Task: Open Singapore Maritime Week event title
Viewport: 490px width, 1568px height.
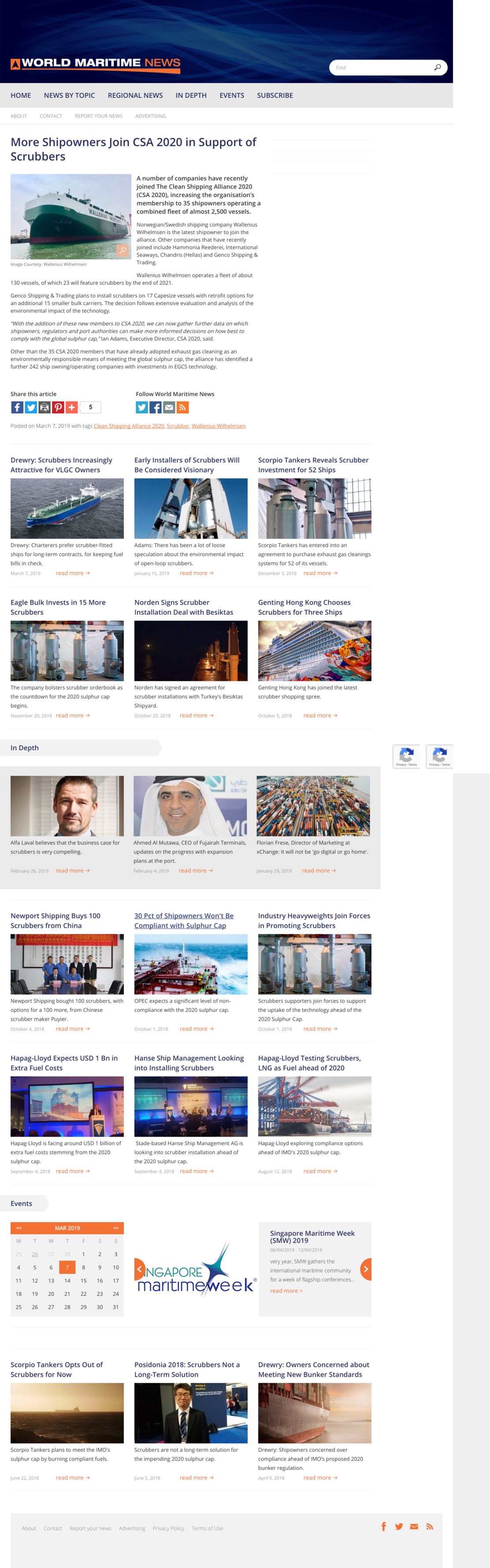Action: click(x=312, y=1237)
